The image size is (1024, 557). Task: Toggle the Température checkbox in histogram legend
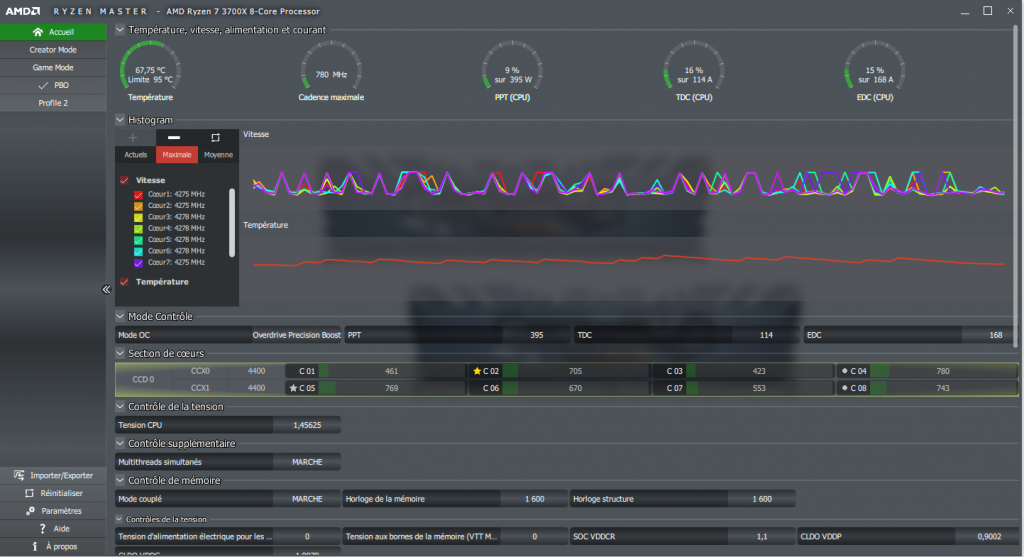point(124,282)
